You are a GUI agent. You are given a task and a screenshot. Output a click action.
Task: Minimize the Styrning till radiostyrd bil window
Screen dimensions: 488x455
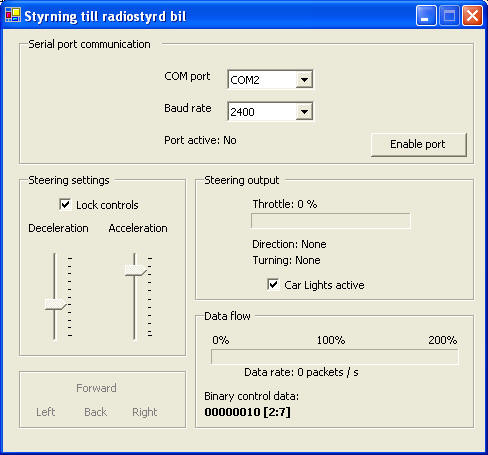(x=426, y=16)
